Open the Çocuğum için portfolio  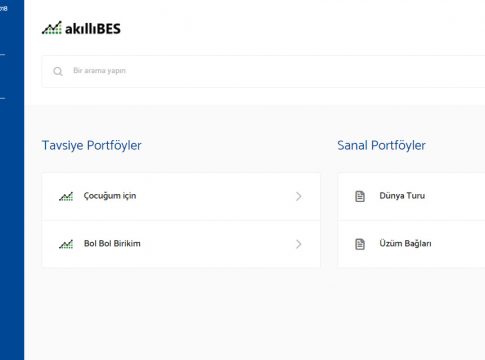click(x=110, y=196)
